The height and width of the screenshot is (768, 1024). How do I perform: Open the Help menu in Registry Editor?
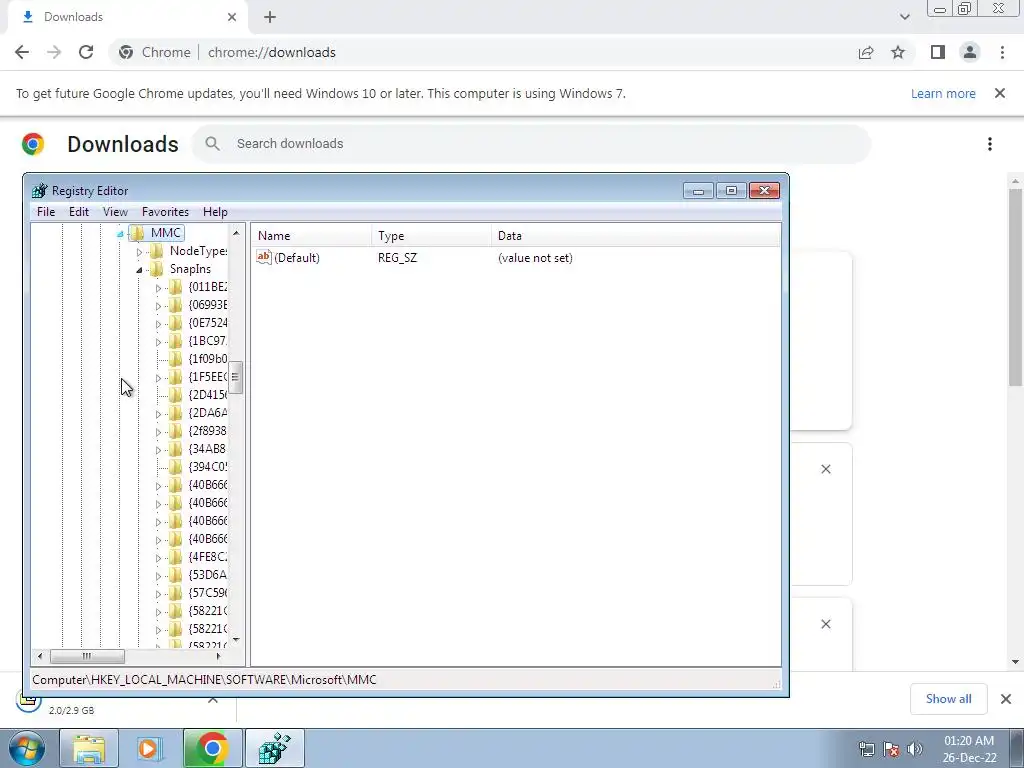(x=215, y=212)
